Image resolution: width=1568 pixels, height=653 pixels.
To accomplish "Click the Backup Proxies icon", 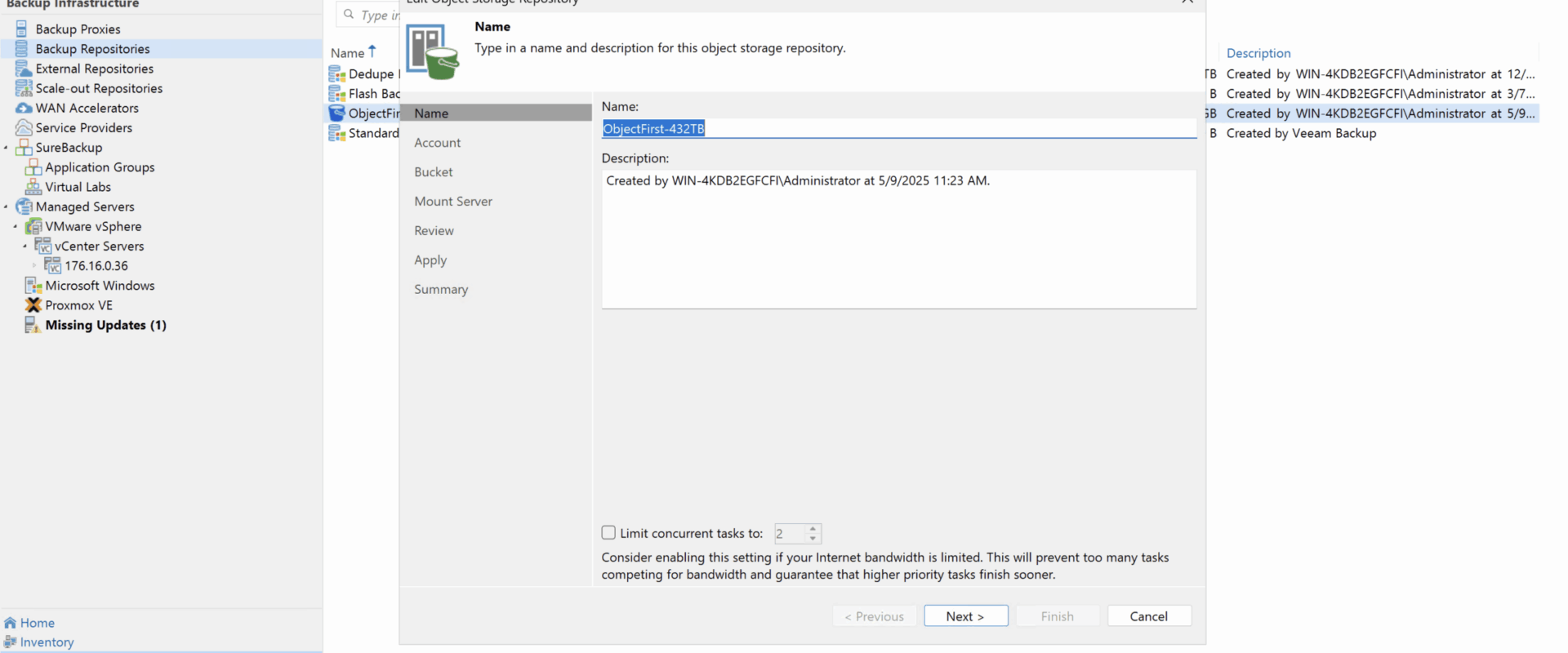I will coord(22,29).
